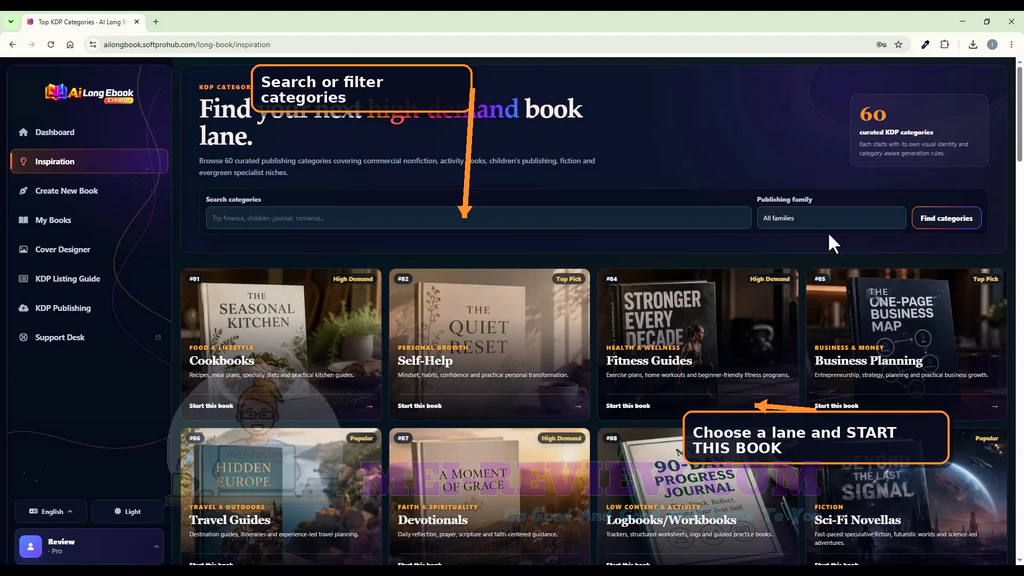1024x576 pixels.
Task: Click the Support Desk external link icon
Action: click(x=158, y=338)
